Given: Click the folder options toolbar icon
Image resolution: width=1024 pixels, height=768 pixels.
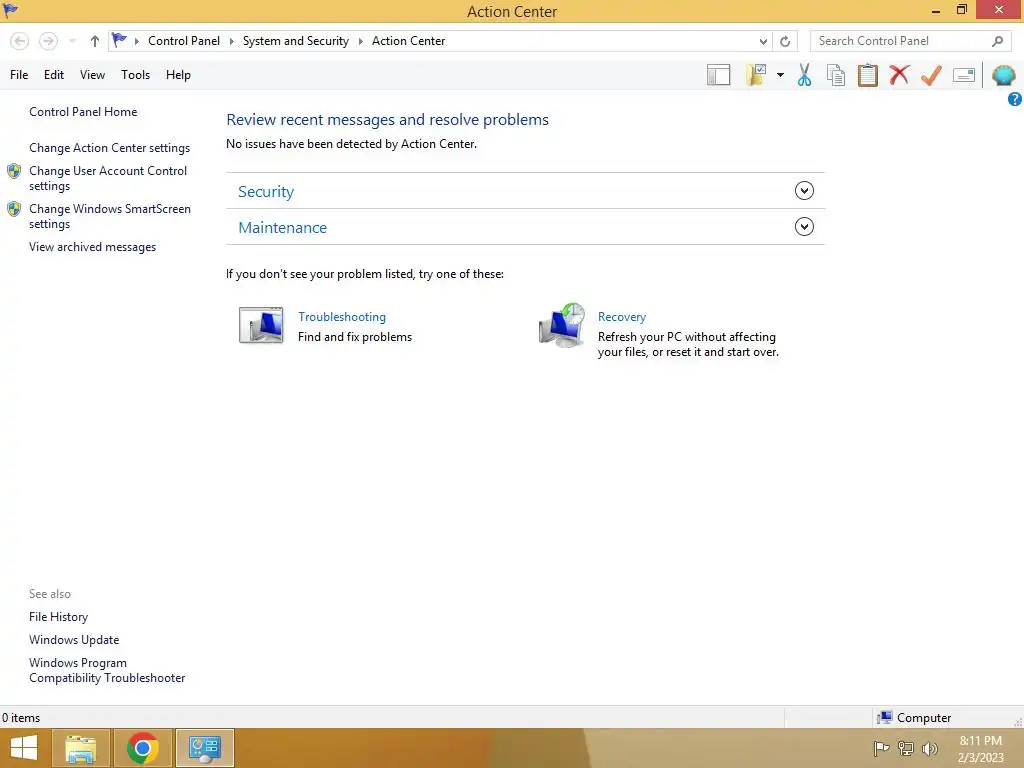Looking at the screenshot, I should click(757, 75).
